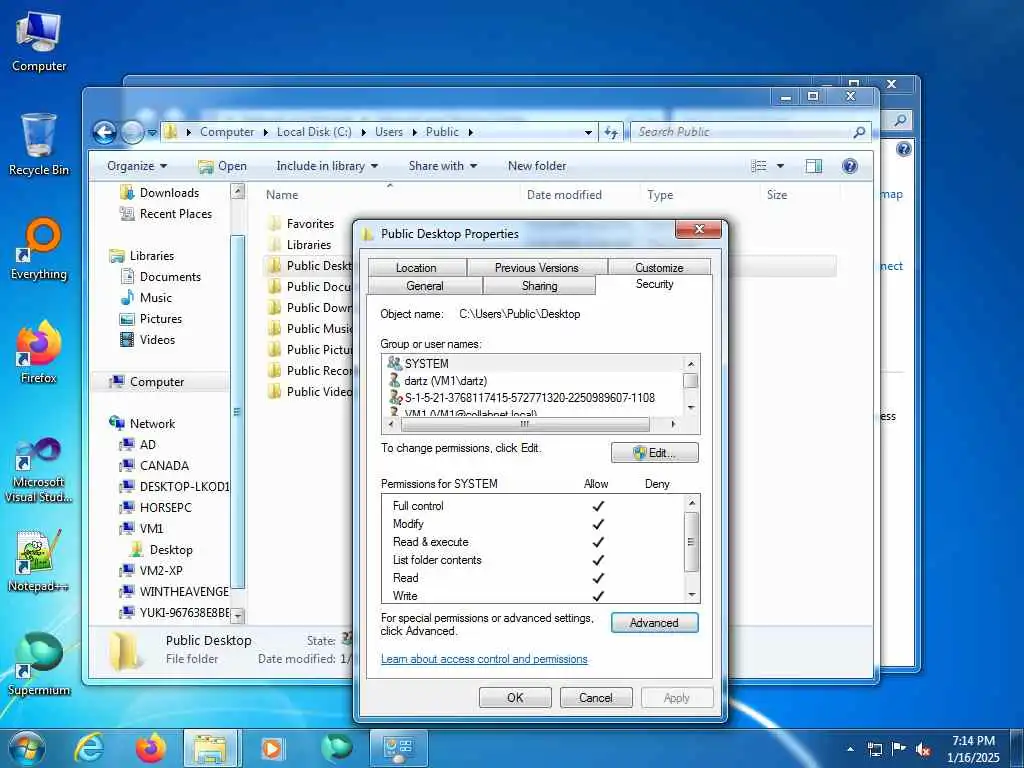The height and width of the screenshot is (768, 1024).
Task: Switch to the Sharing tab
Action: [x=539, y=286]
